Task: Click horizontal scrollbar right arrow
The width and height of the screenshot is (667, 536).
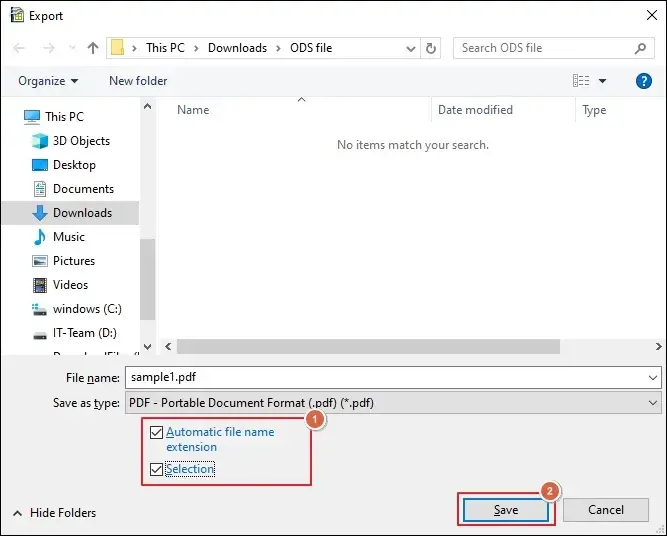Action: tap(658, 346)
